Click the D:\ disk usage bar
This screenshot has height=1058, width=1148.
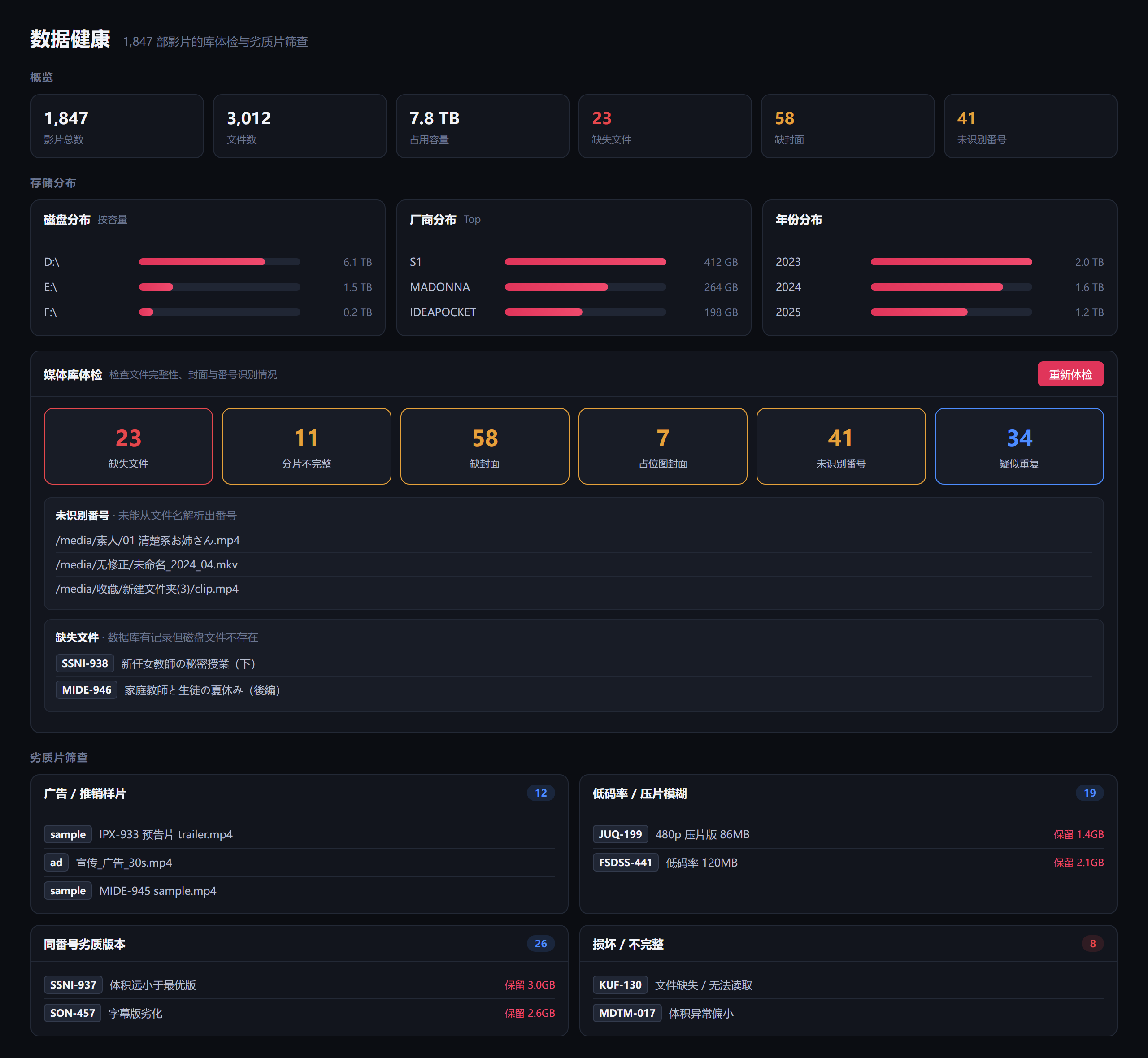coord(219,262)
